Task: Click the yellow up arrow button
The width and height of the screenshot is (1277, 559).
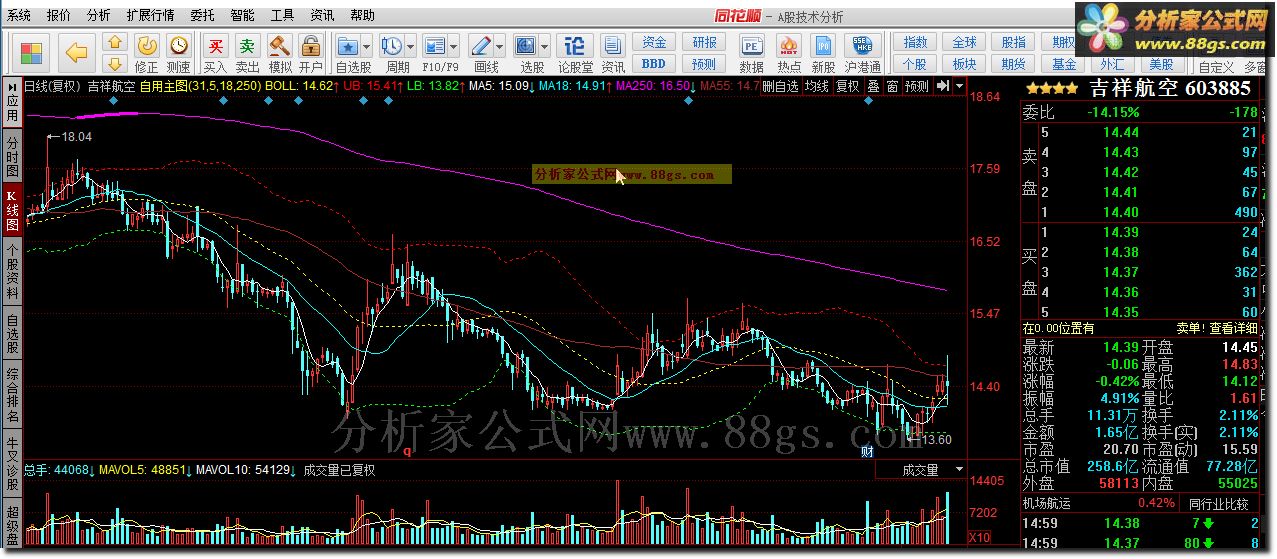Action: 115,43
